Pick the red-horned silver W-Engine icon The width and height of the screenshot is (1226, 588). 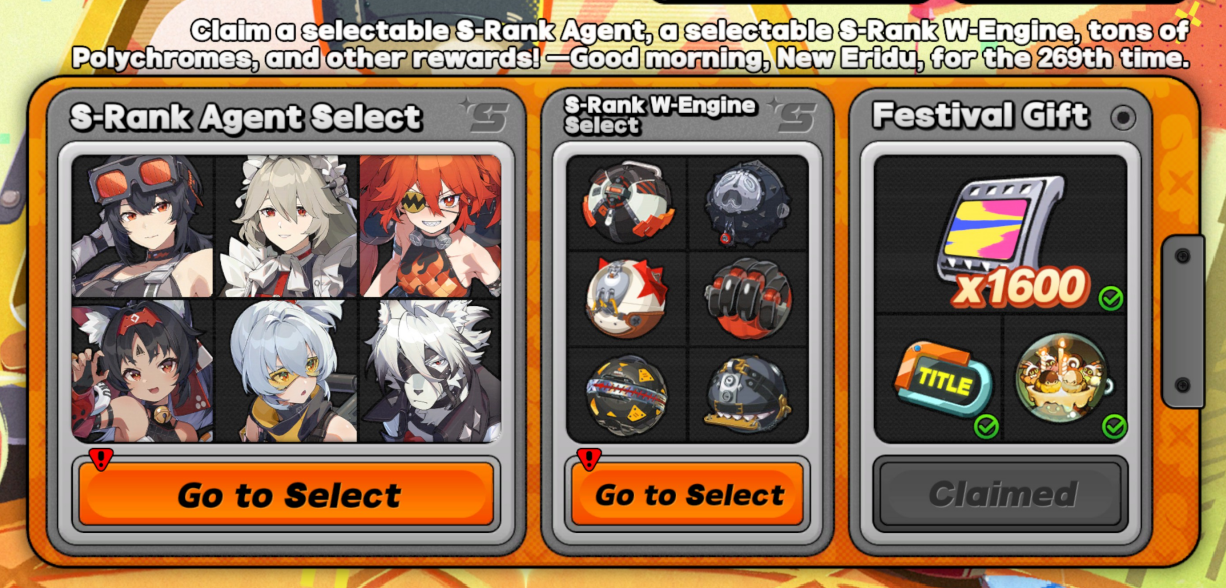tap(627, 298)
